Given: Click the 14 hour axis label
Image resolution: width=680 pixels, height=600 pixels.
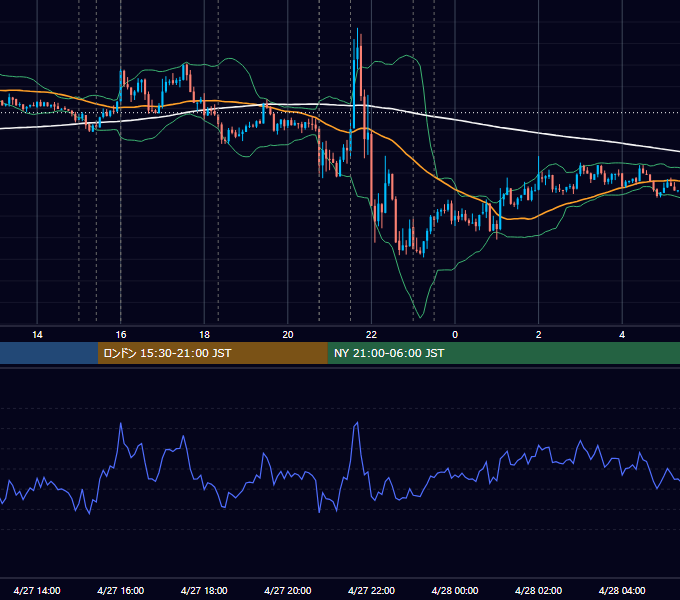Looking at the screenshot, I should click(x=37, y=335).
